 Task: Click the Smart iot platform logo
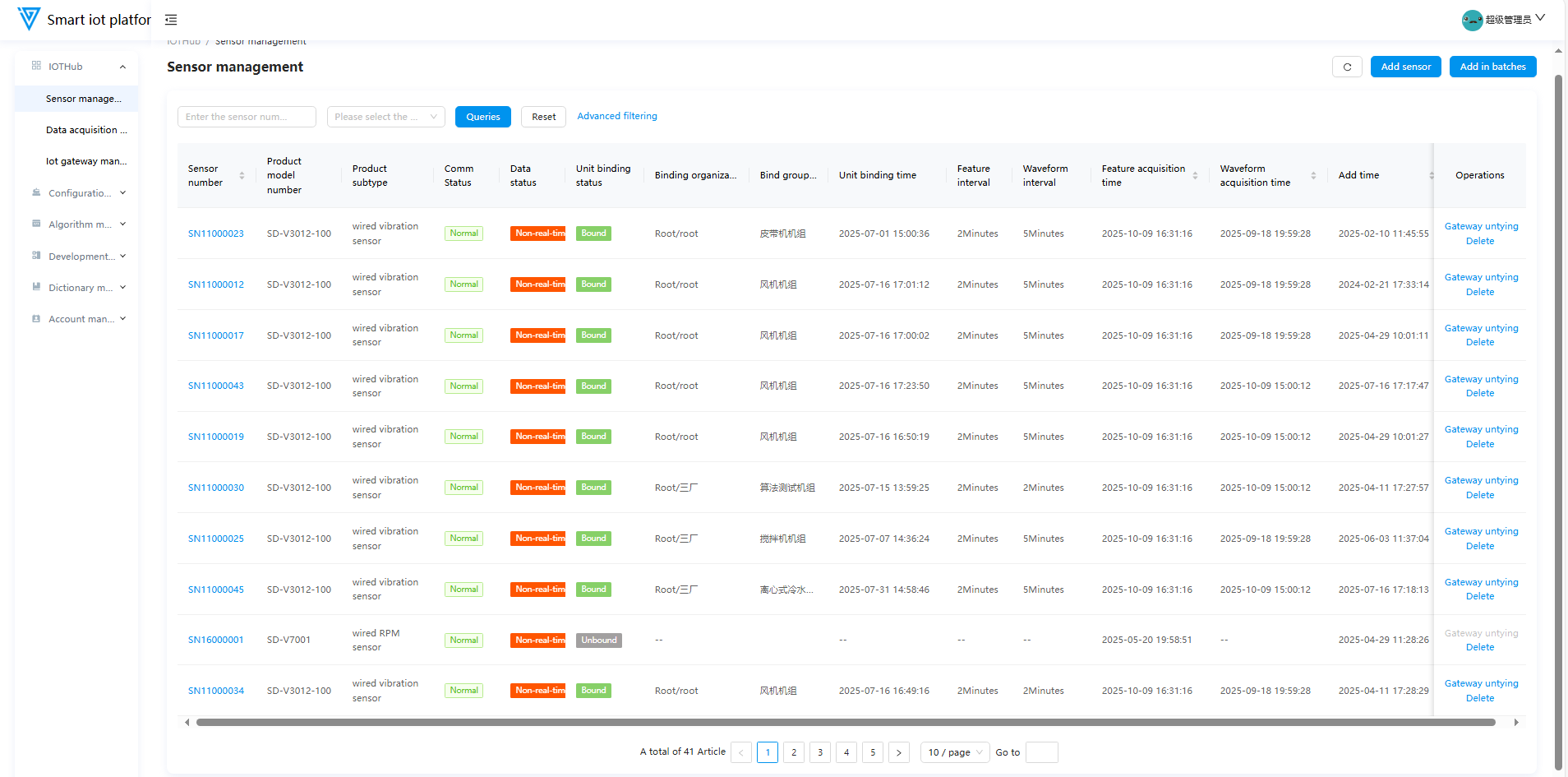tap(29, 19)
